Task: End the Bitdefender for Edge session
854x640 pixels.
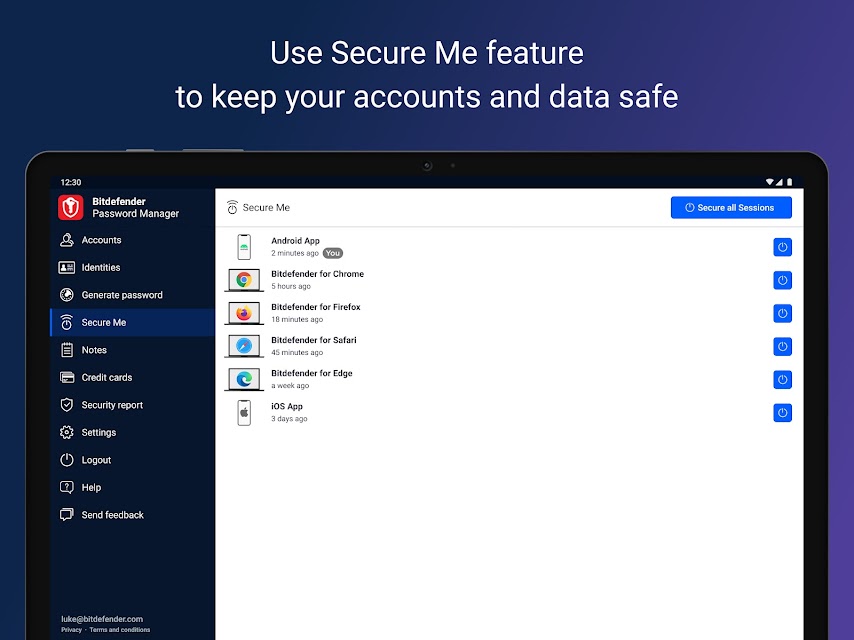Action: coord(782,379)
